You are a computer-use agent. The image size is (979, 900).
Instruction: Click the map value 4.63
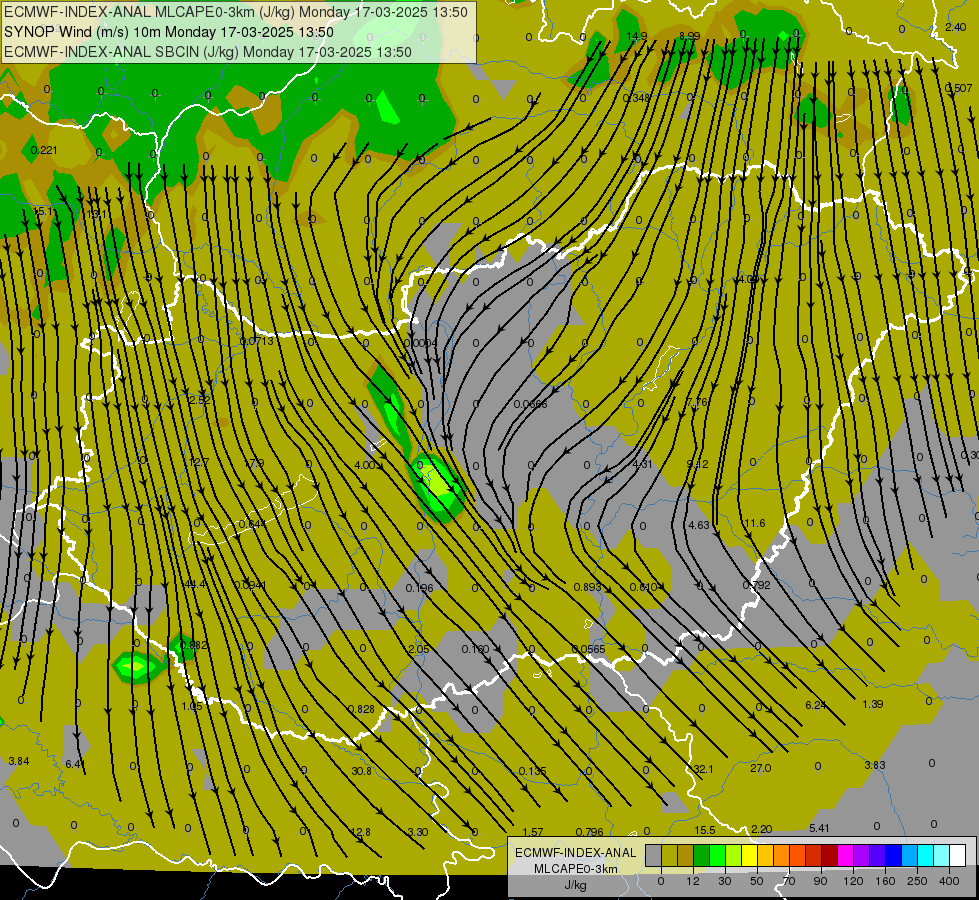click(x=699, y=525)
